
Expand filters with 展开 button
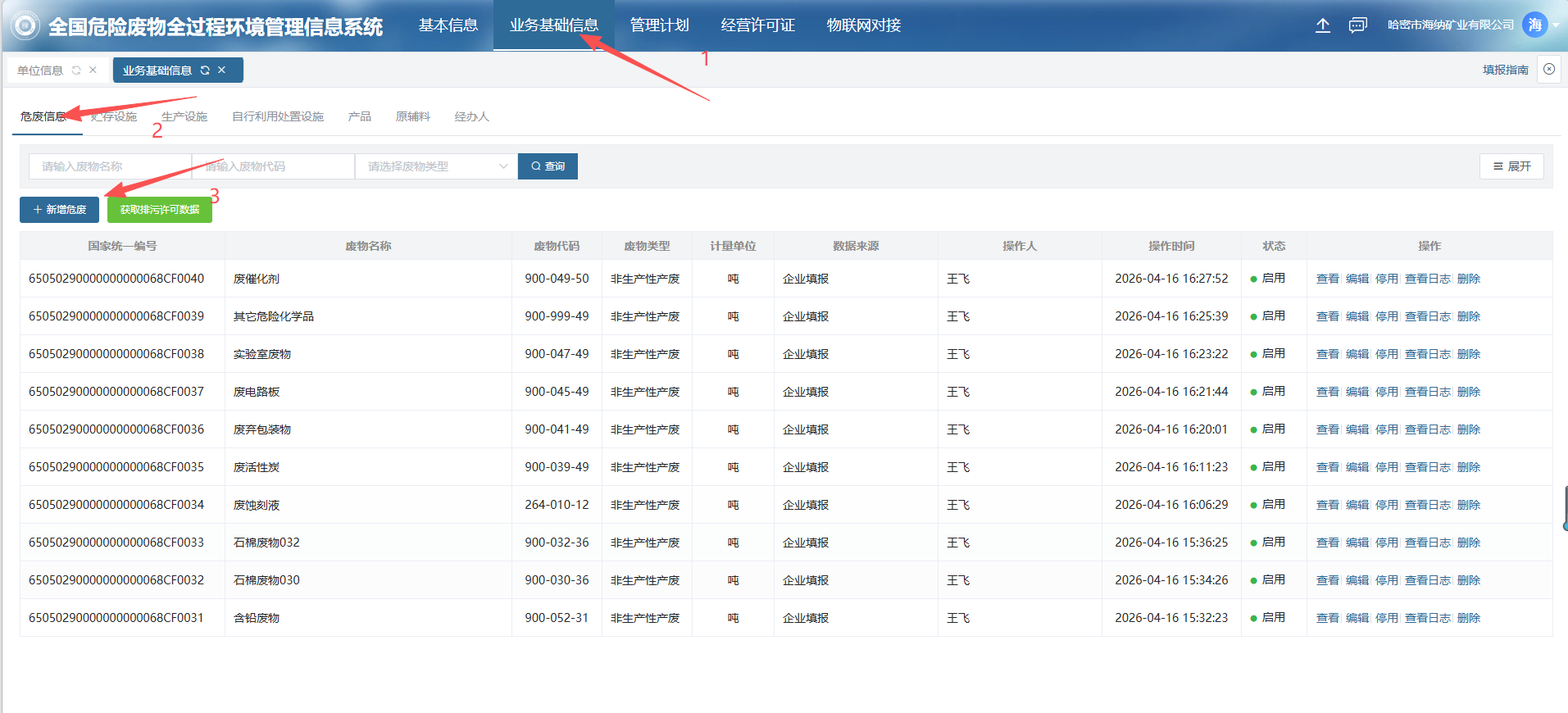(1511, 166)
